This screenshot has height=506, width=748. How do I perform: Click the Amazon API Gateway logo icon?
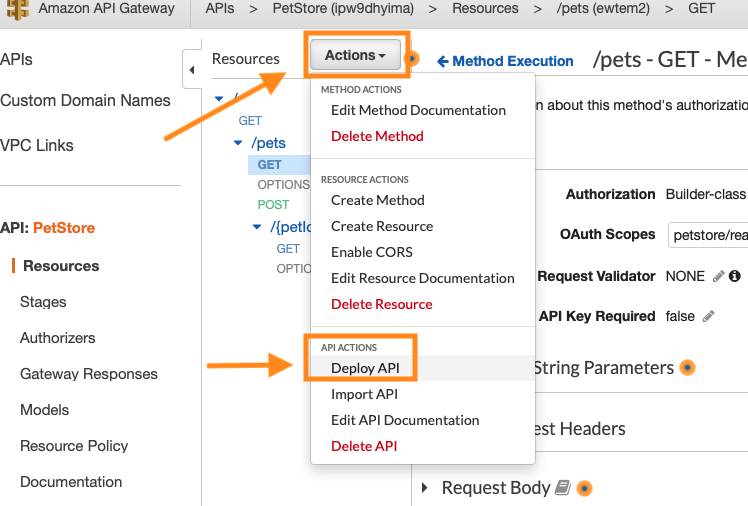[18, 9]
